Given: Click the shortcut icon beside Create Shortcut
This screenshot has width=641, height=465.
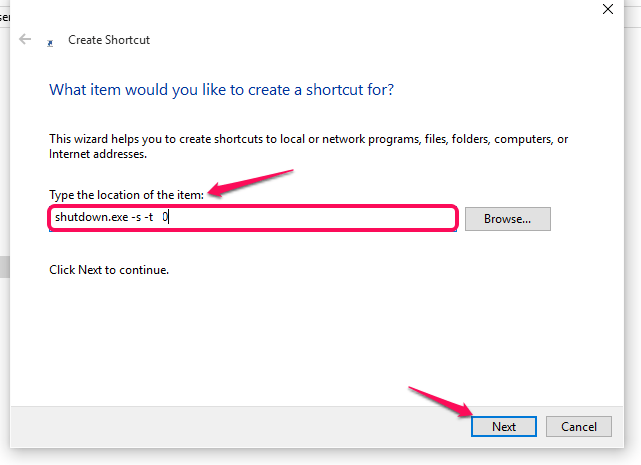Looking at the screenshot, I should [x=50, y=43].
